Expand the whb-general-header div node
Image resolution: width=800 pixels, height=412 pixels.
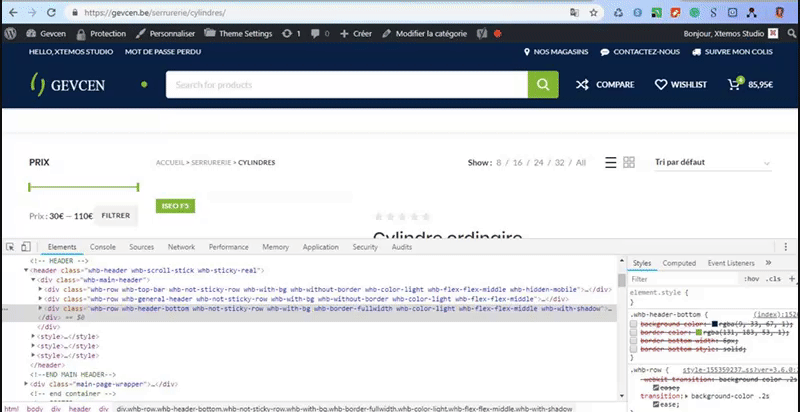coord(40,299)
